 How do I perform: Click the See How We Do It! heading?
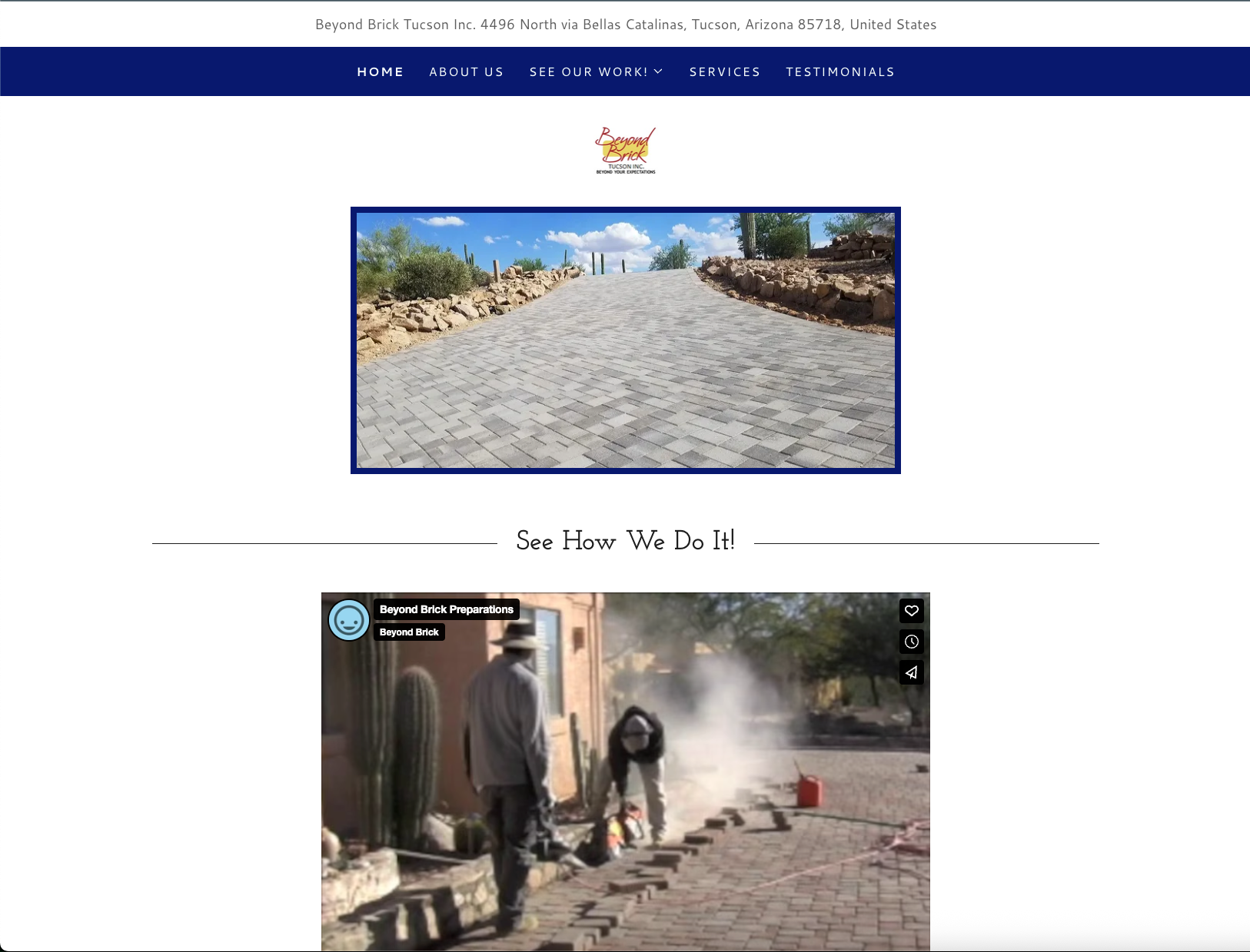pyautogui.click(x=625, y=541)
